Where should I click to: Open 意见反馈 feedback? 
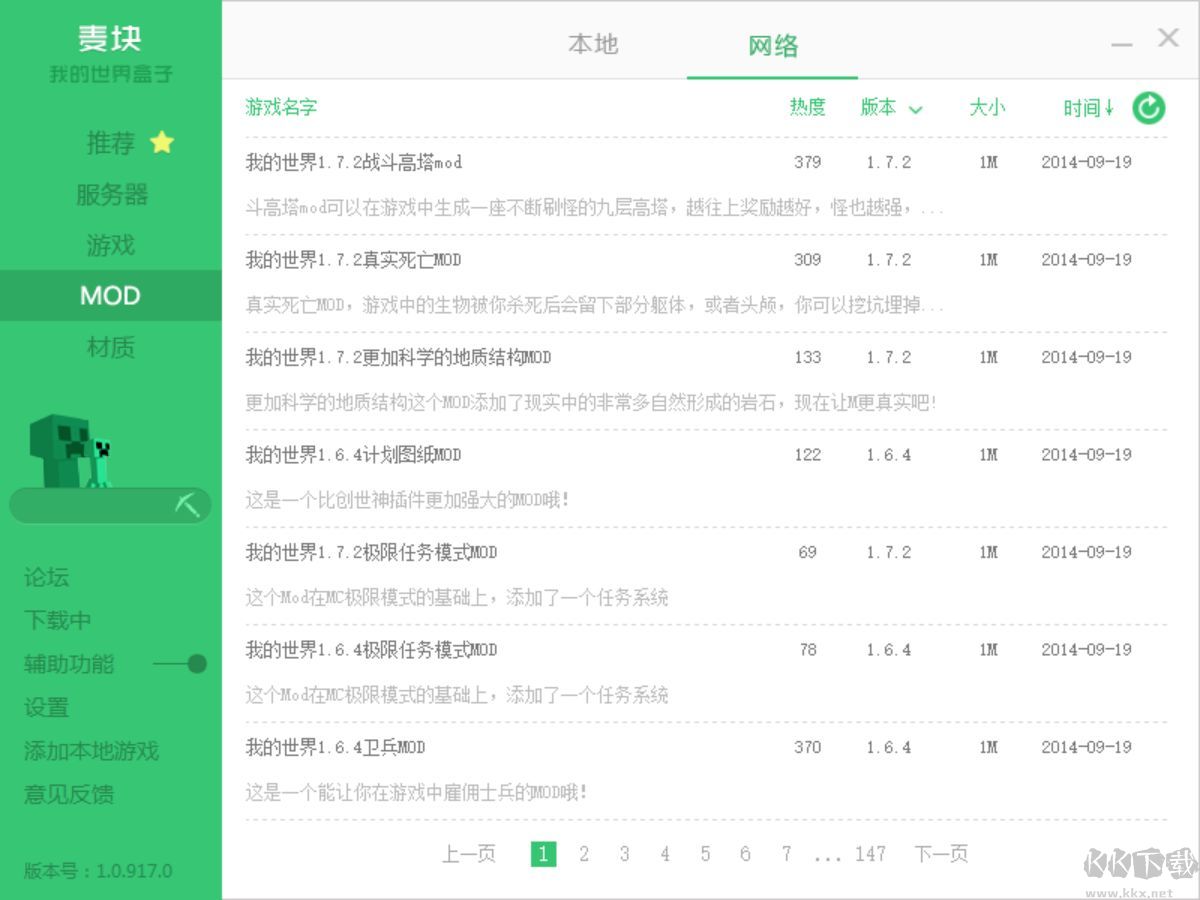(70, 795)
